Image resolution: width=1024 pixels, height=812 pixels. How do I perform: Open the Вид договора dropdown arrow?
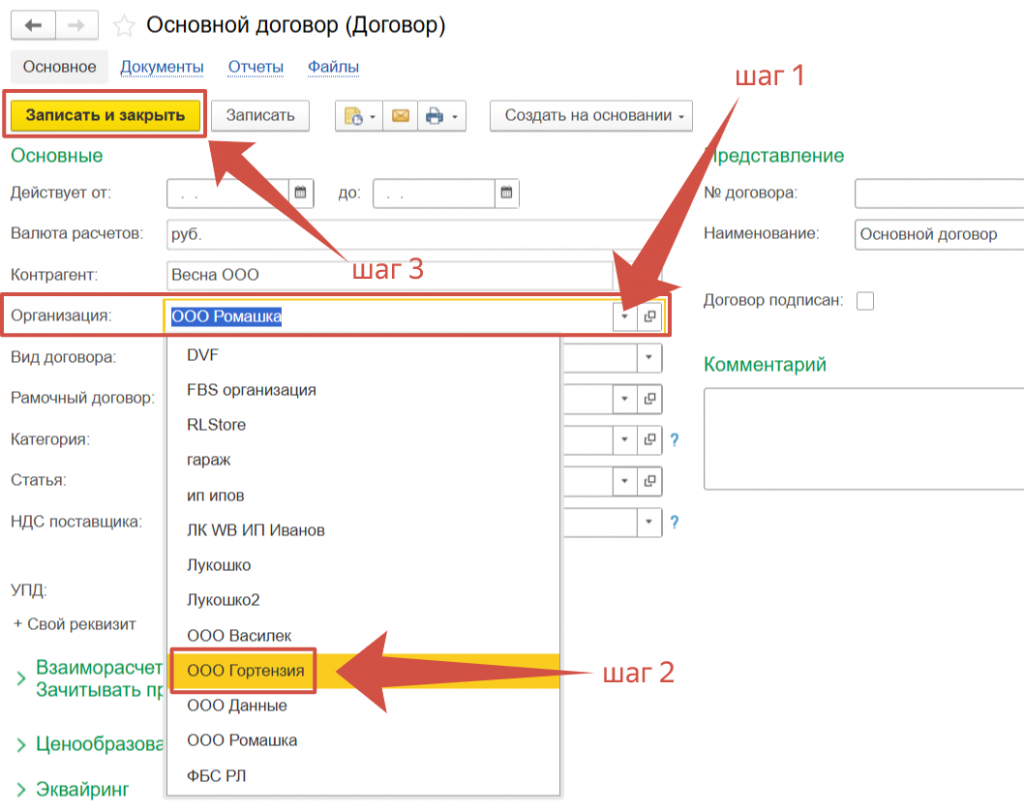[x=650, y=357]
